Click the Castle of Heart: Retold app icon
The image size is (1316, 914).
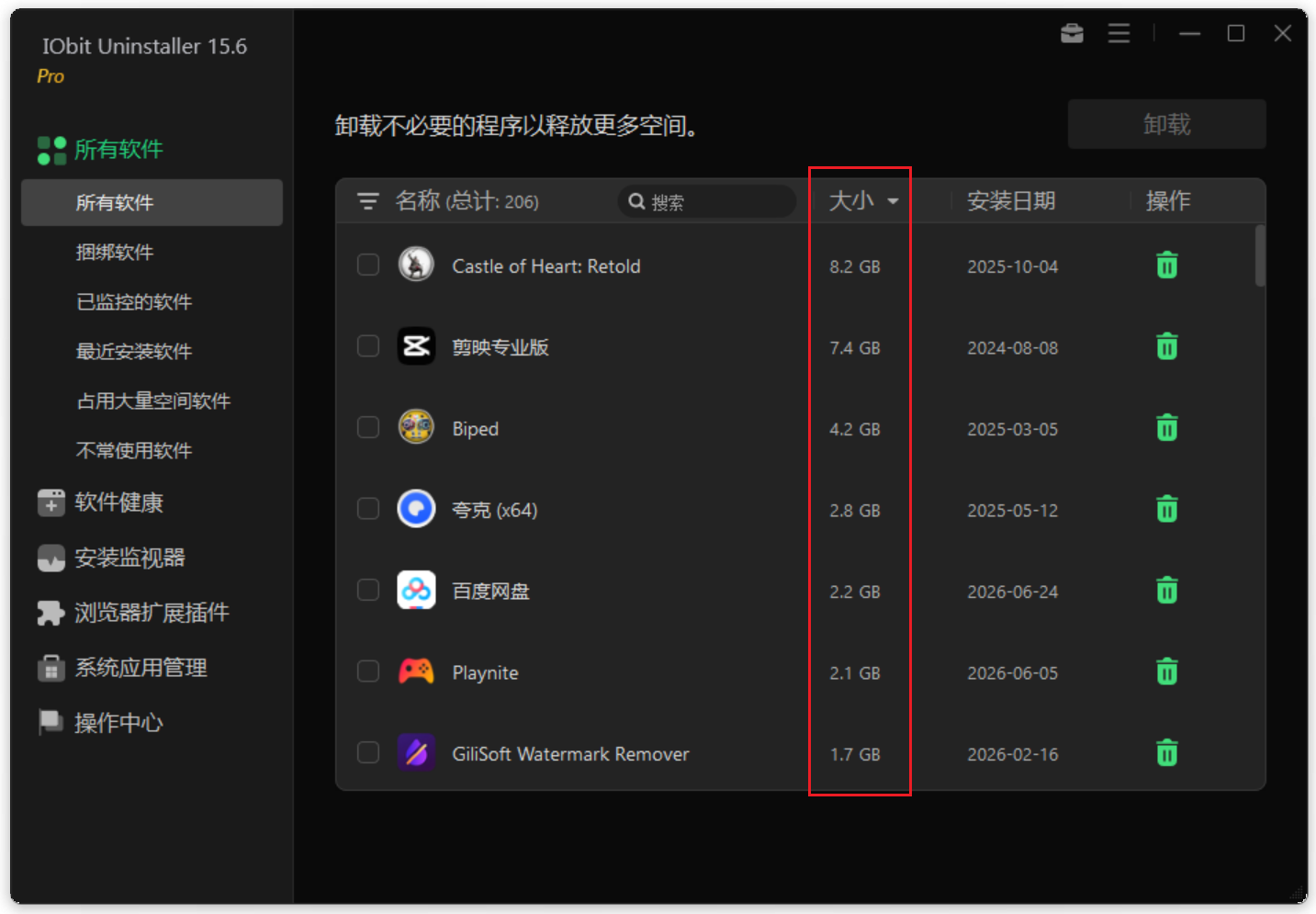coord(416,265)
